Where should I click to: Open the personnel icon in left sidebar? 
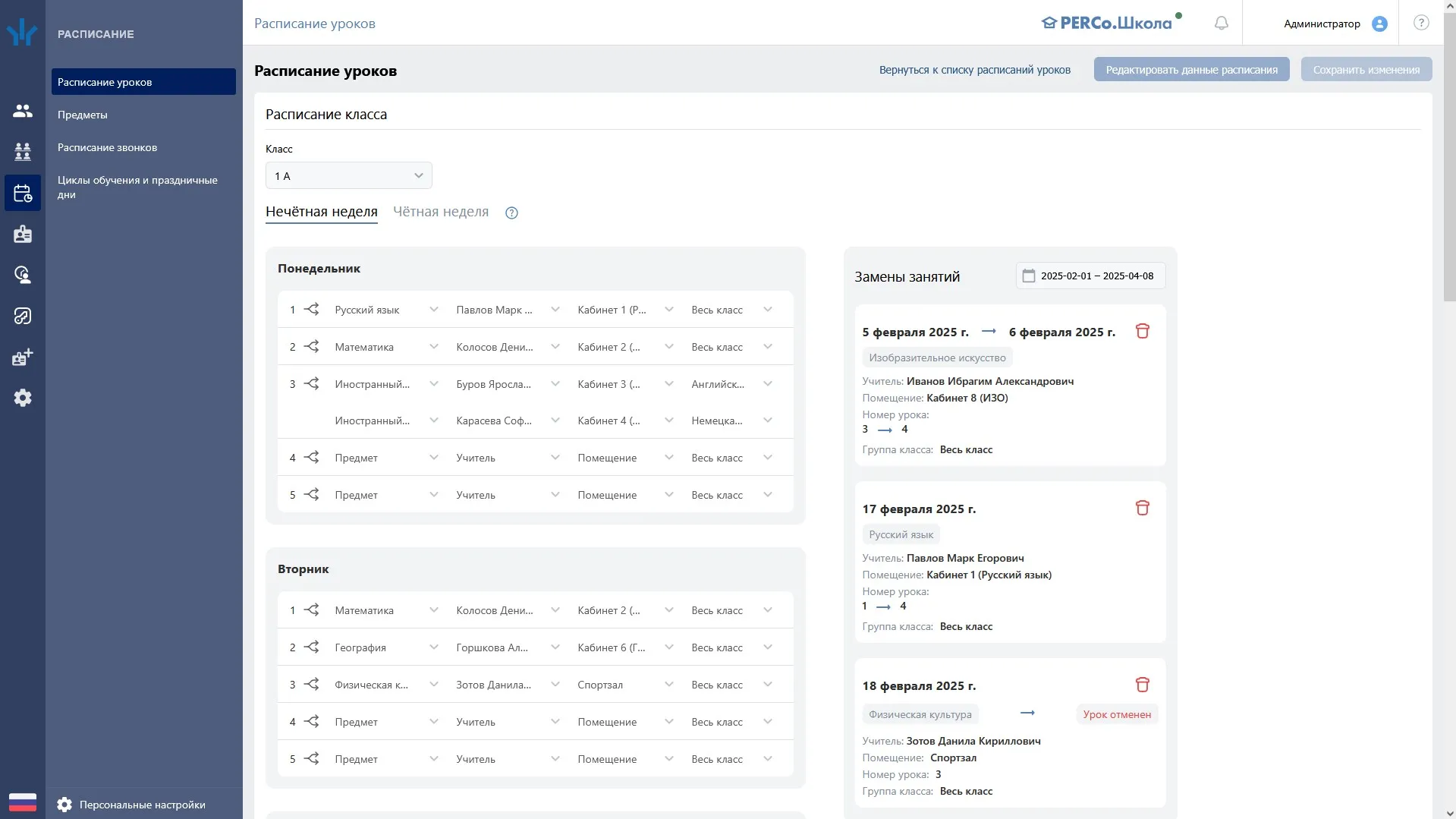click(23, 111)
